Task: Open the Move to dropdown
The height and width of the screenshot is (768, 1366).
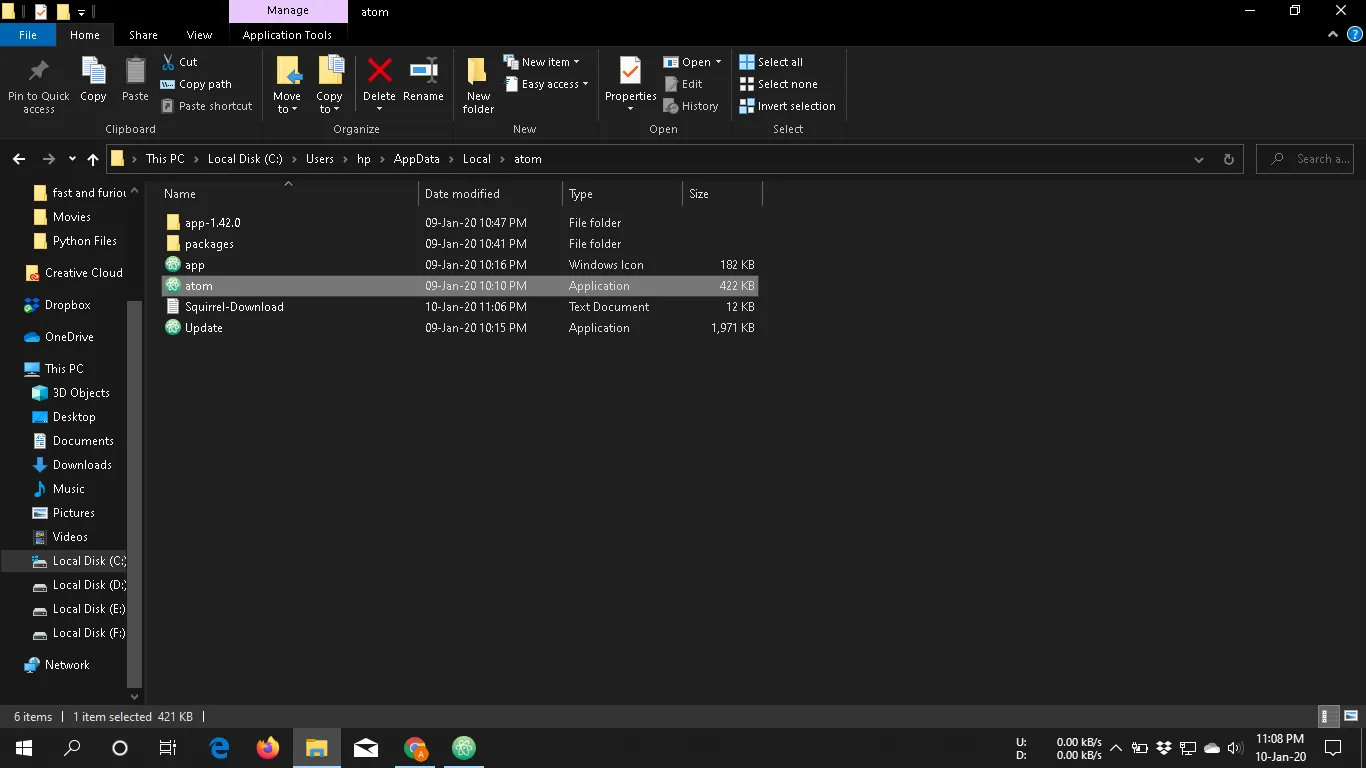Action: click(287, 84)
